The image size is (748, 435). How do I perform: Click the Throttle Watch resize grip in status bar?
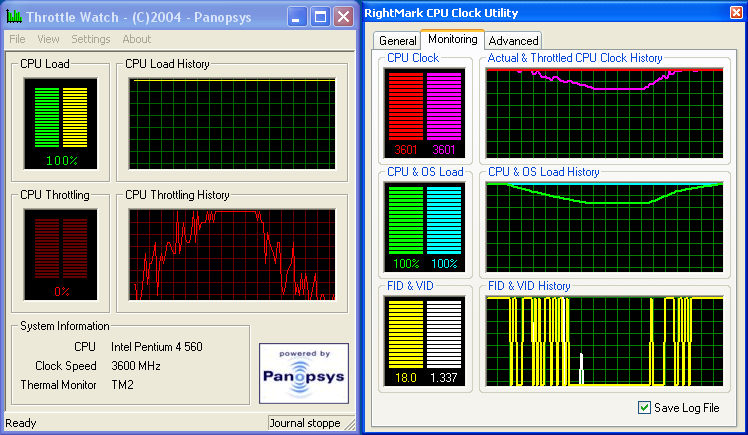(x=350, y=424)
